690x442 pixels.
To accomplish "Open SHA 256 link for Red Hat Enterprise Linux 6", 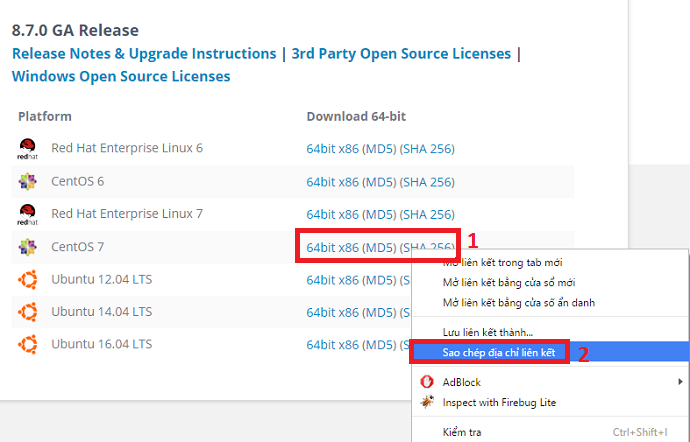I will pos(427,149).
